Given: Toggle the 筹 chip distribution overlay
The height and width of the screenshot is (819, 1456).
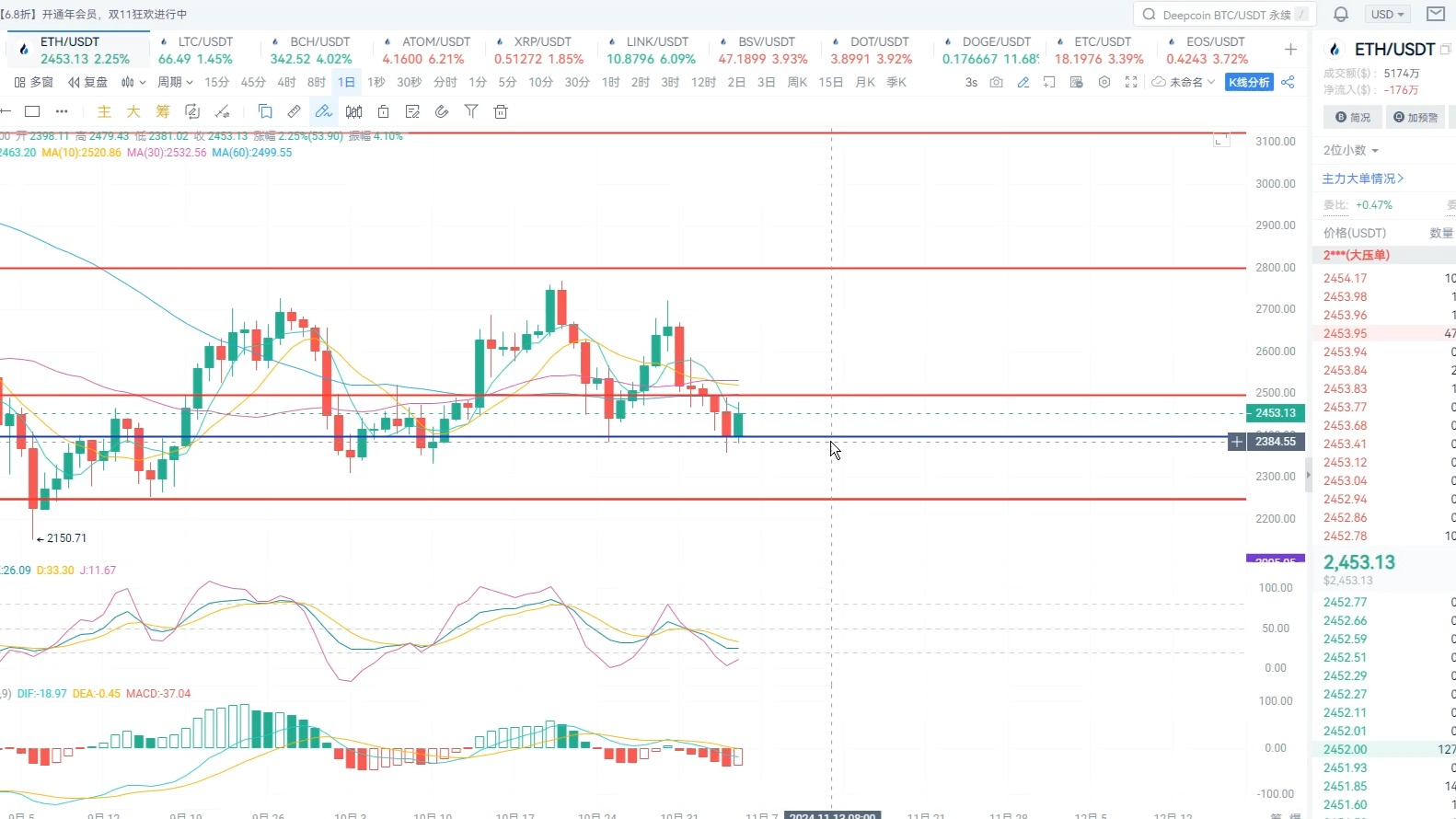Looking at the screenshot, I should [163, 111].
